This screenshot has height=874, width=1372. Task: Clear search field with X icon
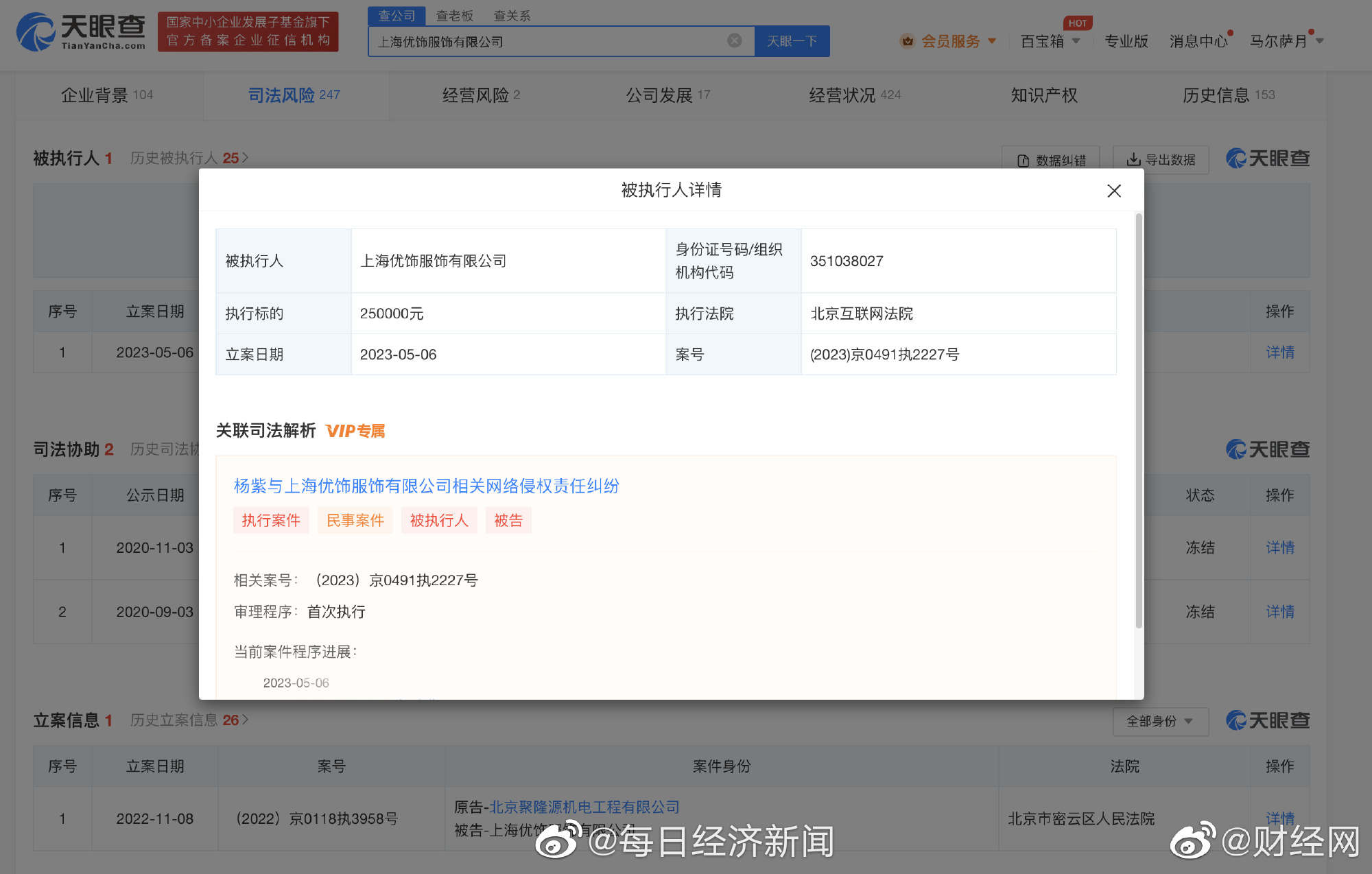(734, 40)
